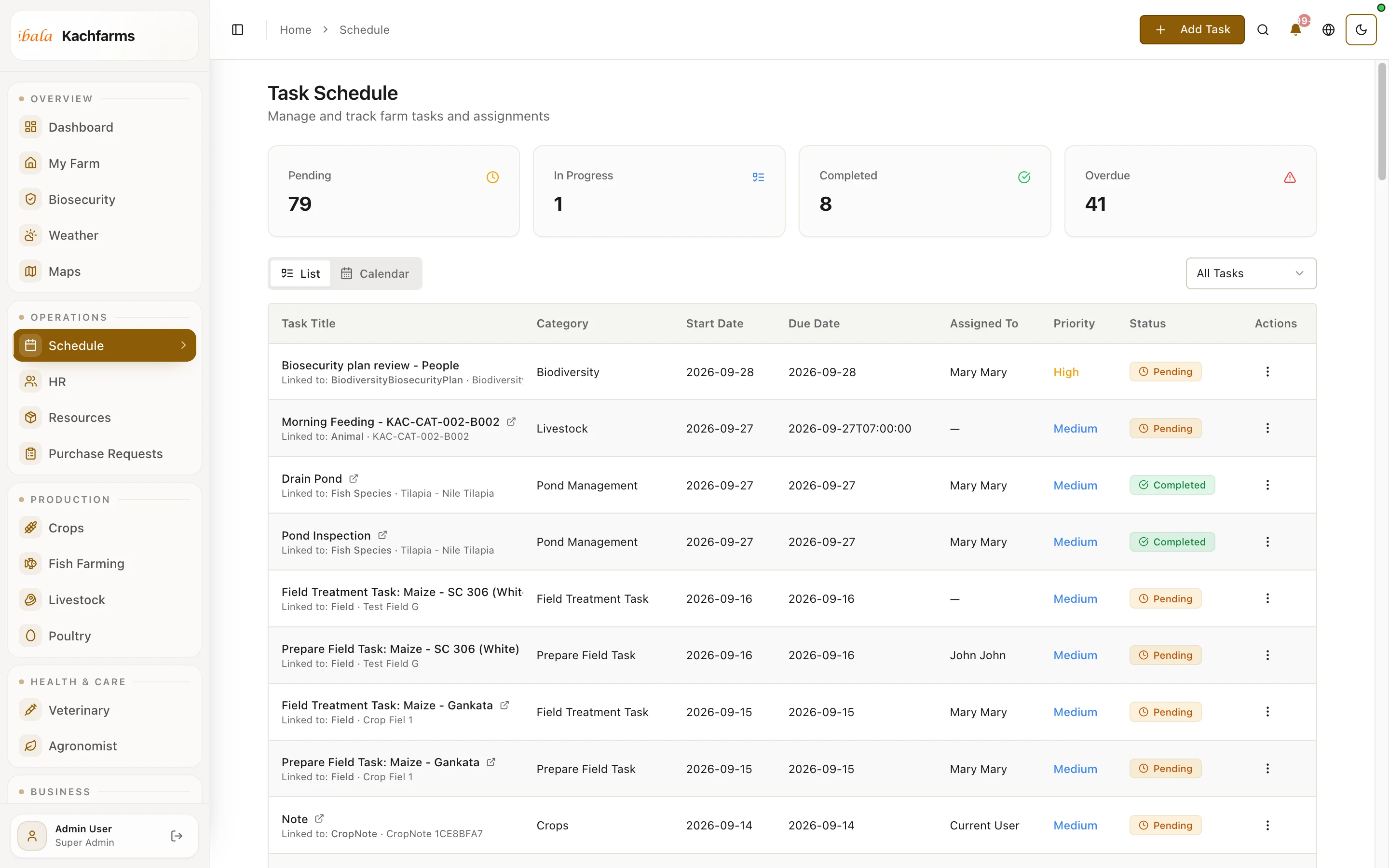Click the High priority label

pos(1066,372)
